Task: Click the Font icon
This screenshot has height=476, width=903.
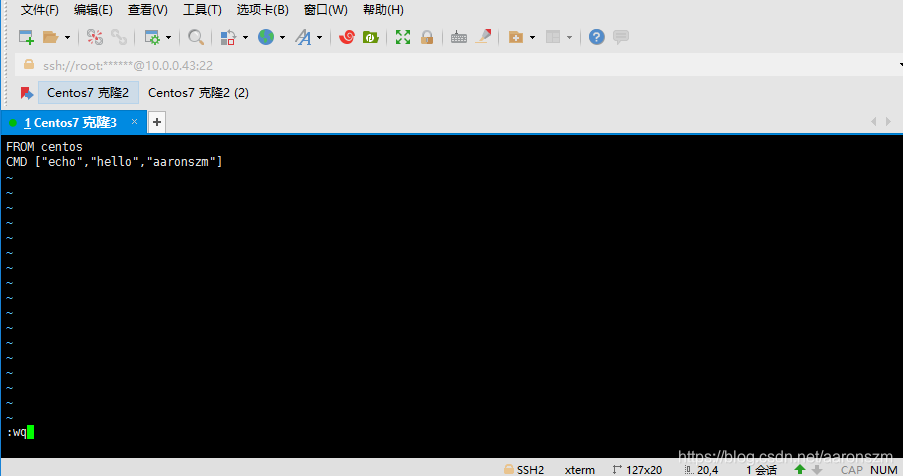Action: point(303,37)
